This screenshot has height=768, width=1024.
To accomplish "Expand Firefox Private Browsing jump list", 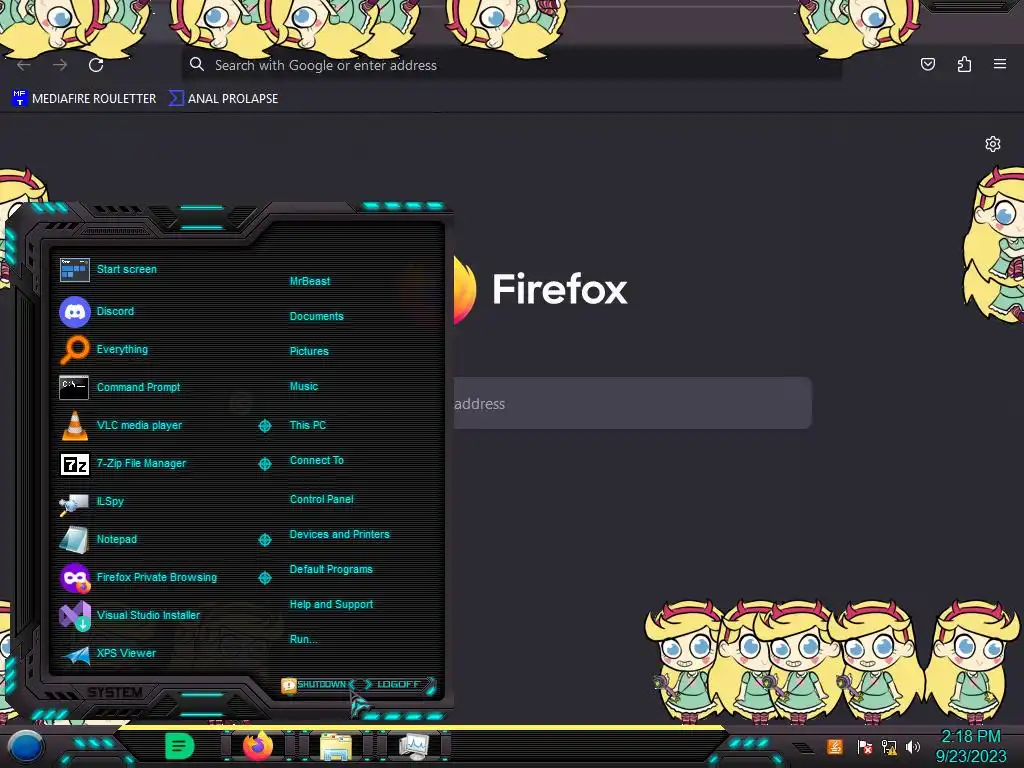I will click(264, 578).
